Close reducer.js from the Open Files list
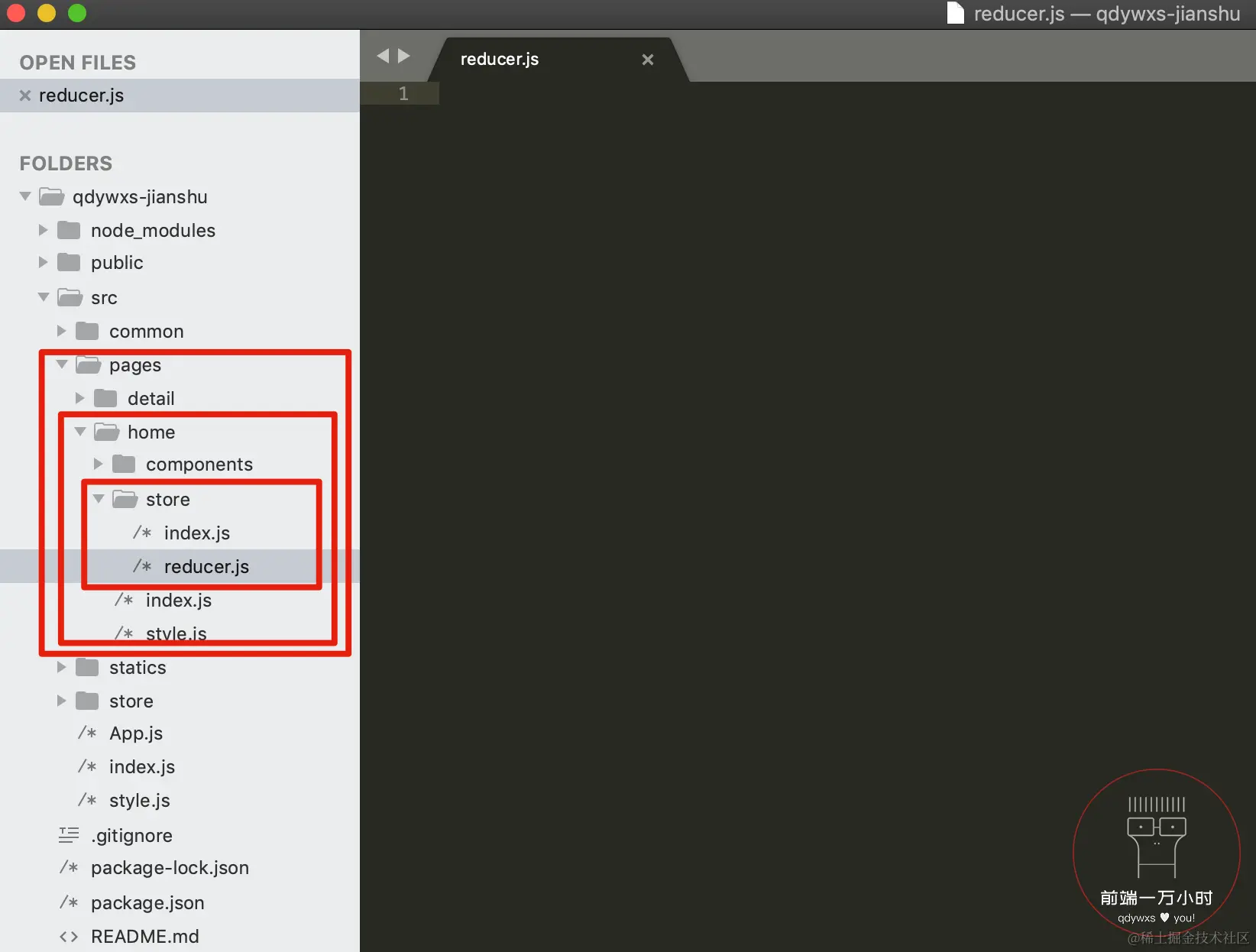This screenshot has width=1256, height=952. pyautogui.click(x=25, y=96)
